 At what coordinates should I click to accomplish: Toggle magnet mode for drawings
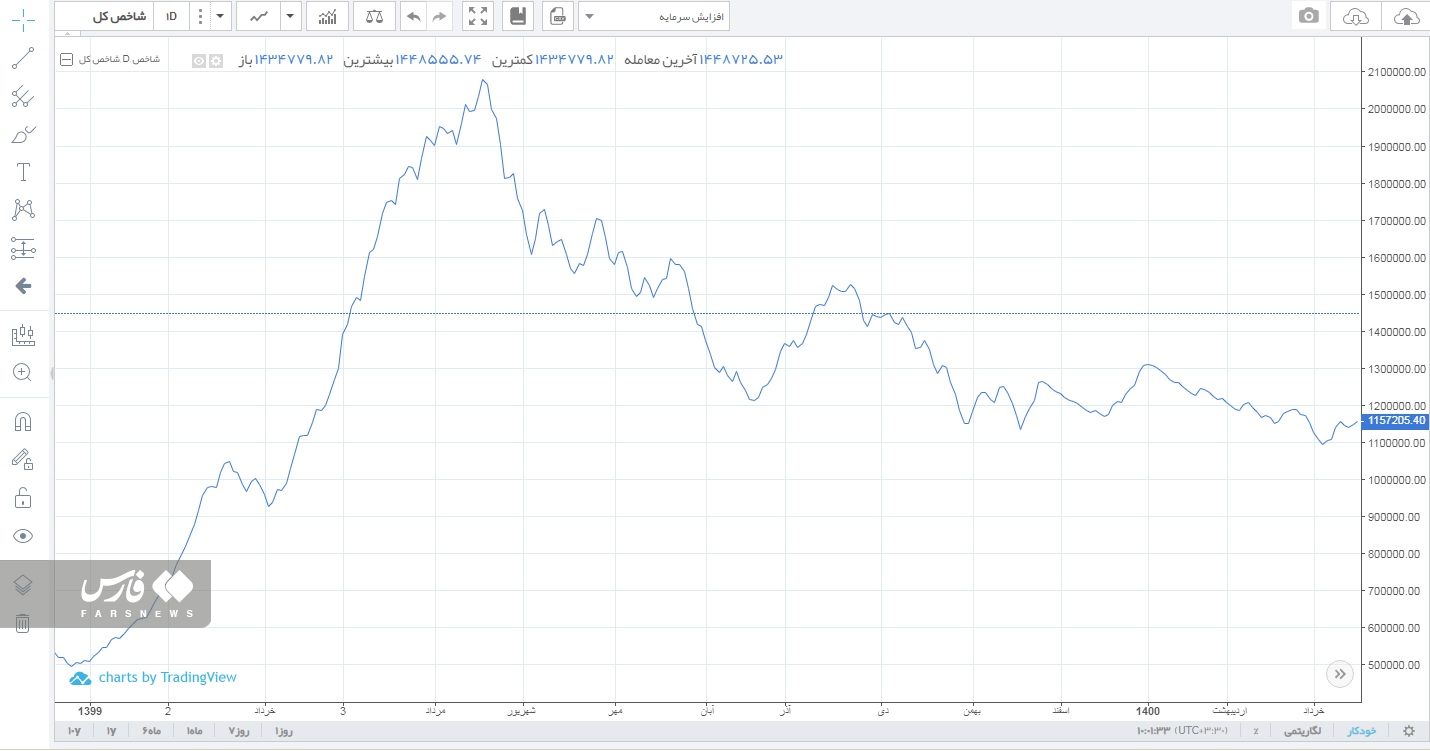(23, 422)
